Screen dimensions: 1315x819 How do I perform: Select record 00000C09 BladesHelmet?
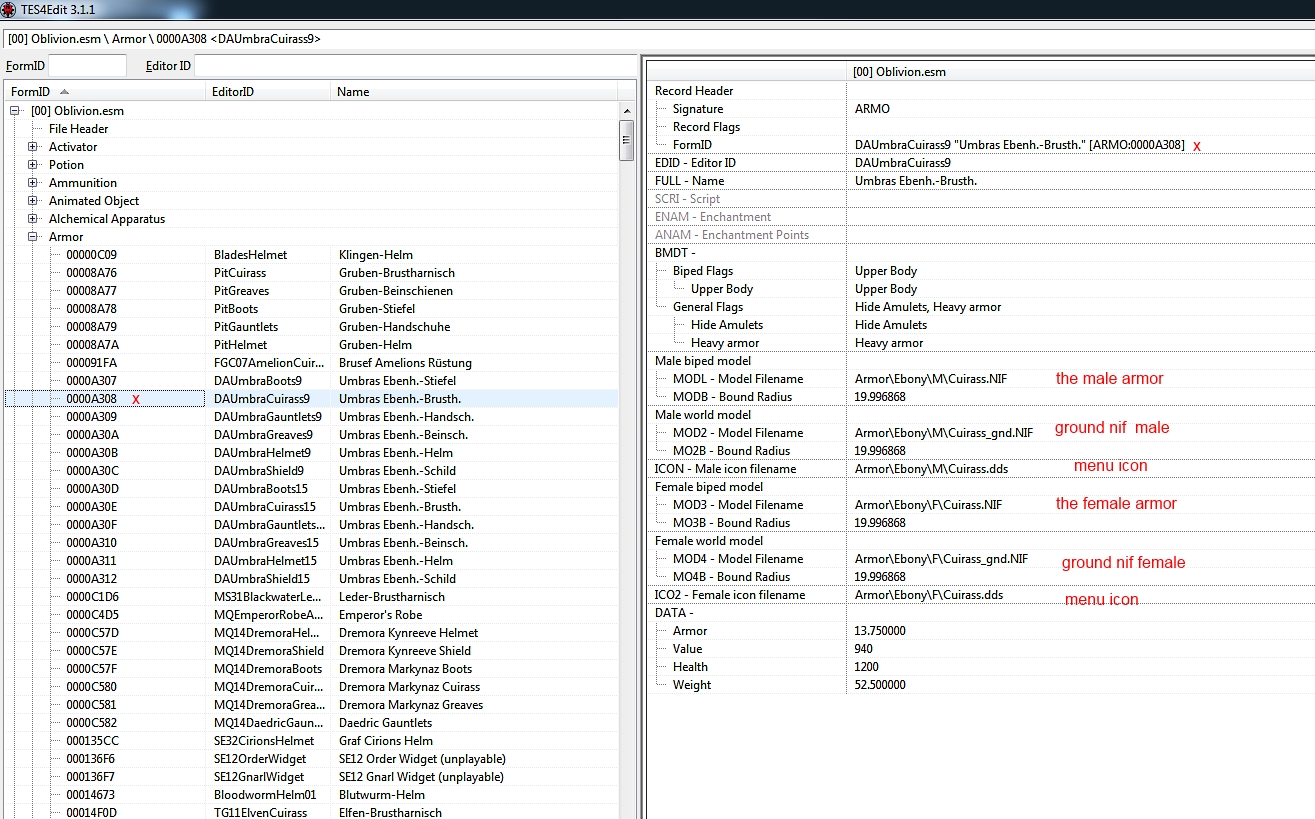pos(311,255)
